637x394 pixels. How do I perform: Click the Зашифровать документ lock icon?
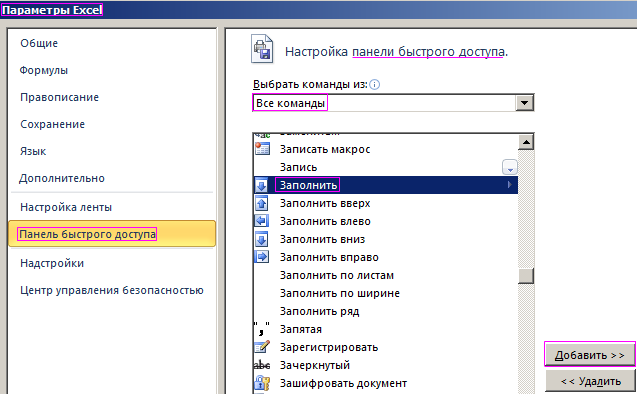tap(262, 383)
